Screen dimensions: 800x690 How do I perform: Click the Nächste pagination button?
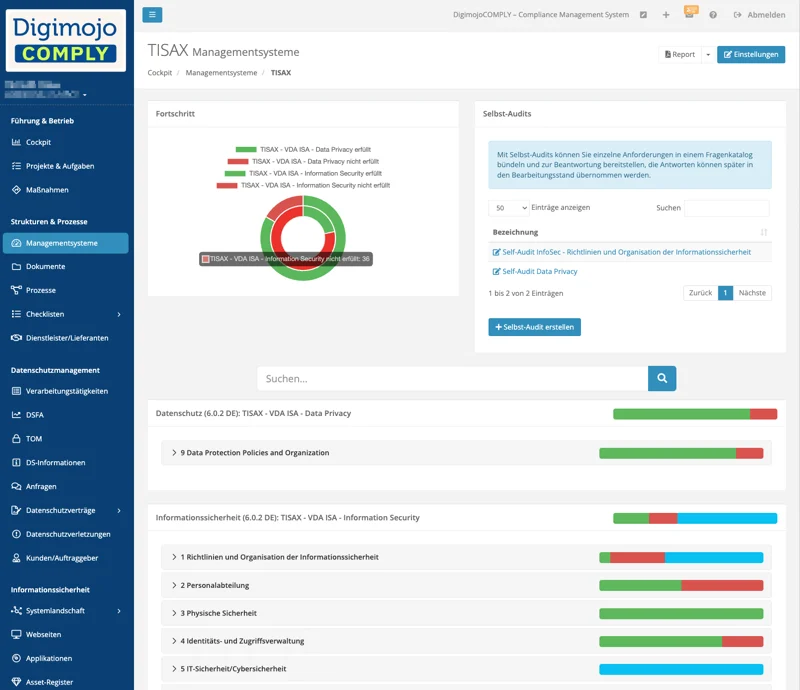tap(752, 293)
